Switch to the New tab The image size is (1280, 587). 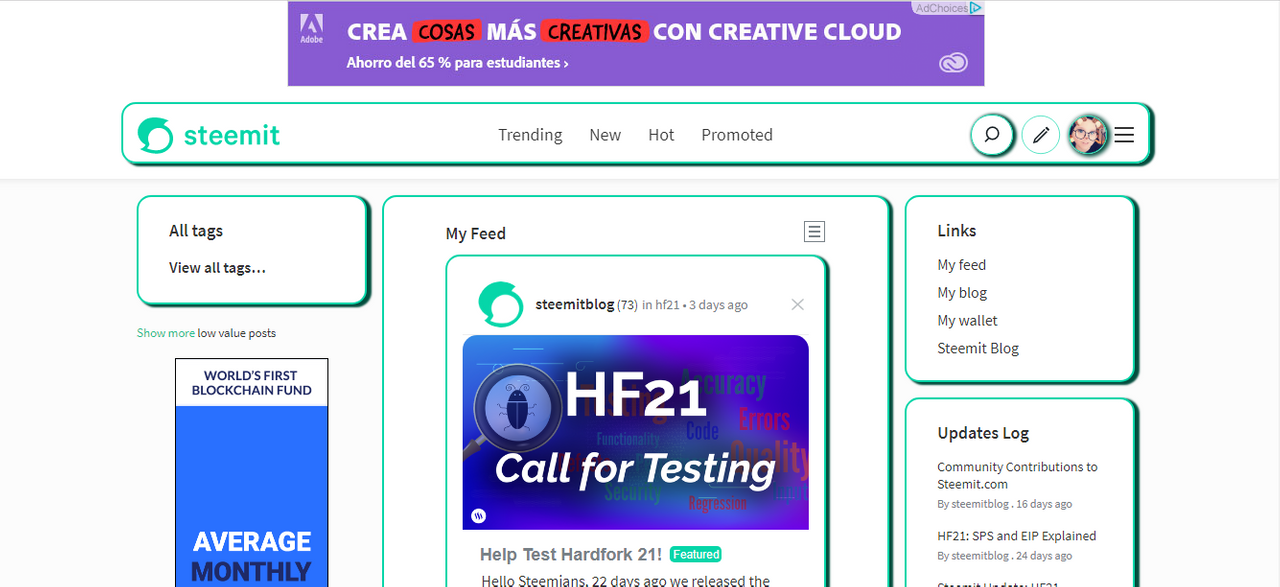(x=605, y=135)
